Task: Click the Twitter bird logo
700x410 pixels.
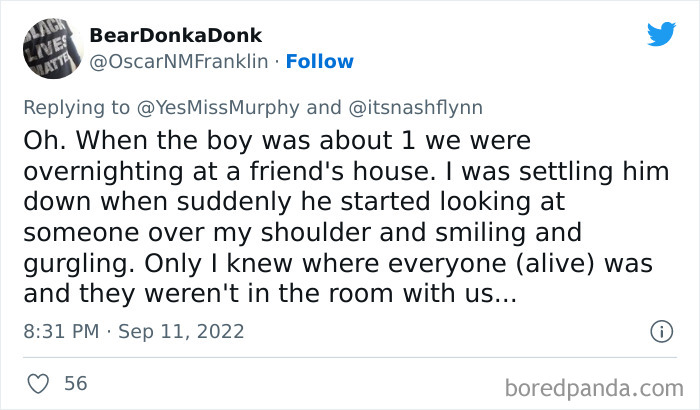Action: pyautogui.click(x=660, y=35)
